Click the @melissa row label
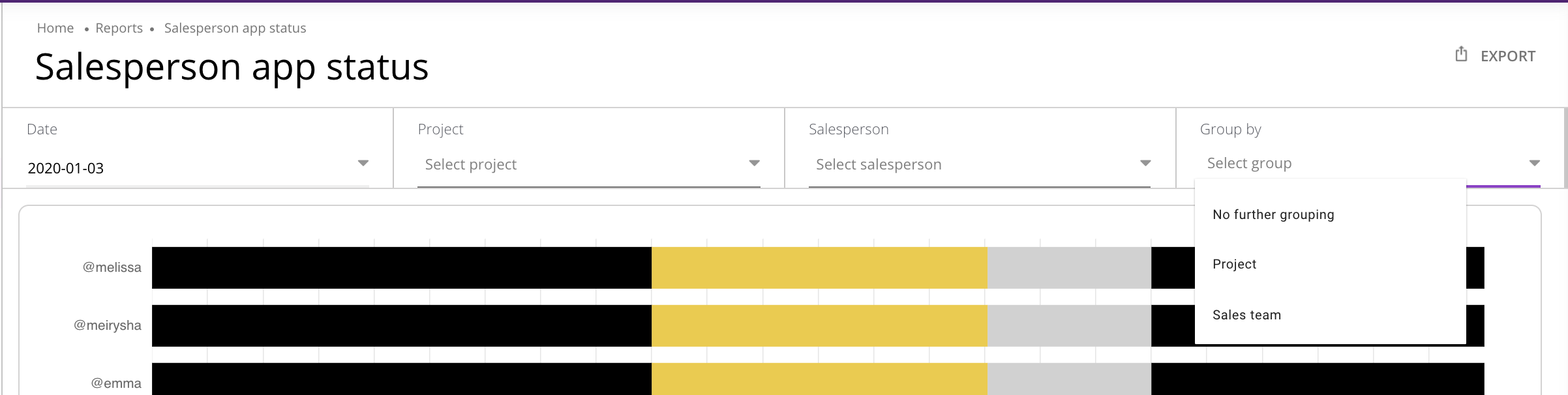Viewport: 1568px width, 395px height. point(112,267)
